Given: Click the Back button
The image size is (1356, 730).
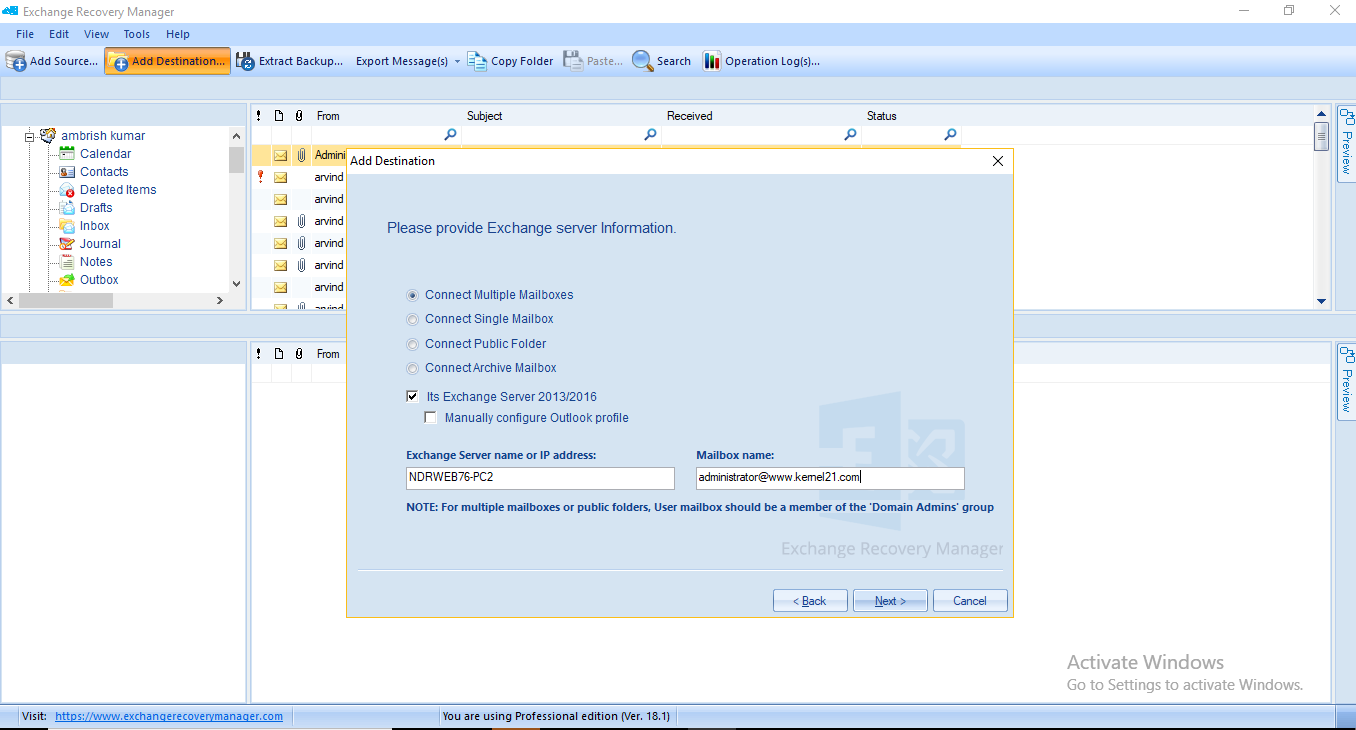Looking at the screenshot, I should (810, 601).
